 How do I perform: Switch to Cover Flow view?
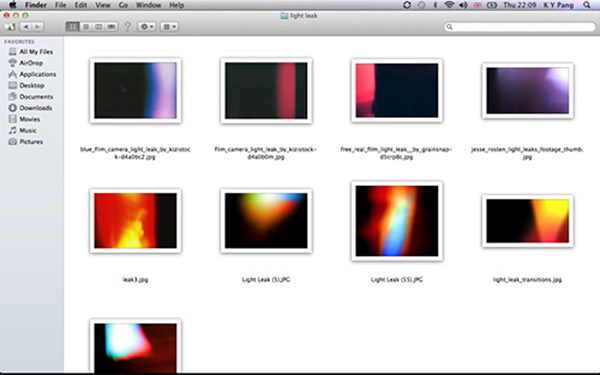pyautogui.click(x=111, y=27)
